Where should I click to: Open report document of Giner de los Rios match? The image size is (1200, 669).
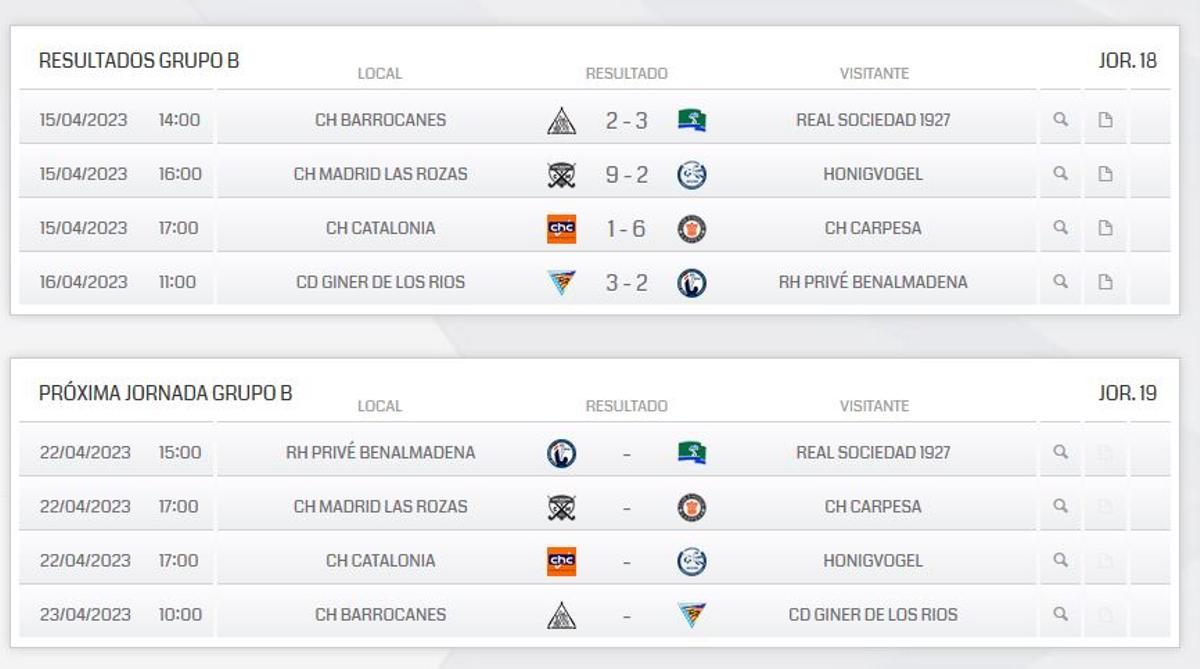[x=1104, y=281]
